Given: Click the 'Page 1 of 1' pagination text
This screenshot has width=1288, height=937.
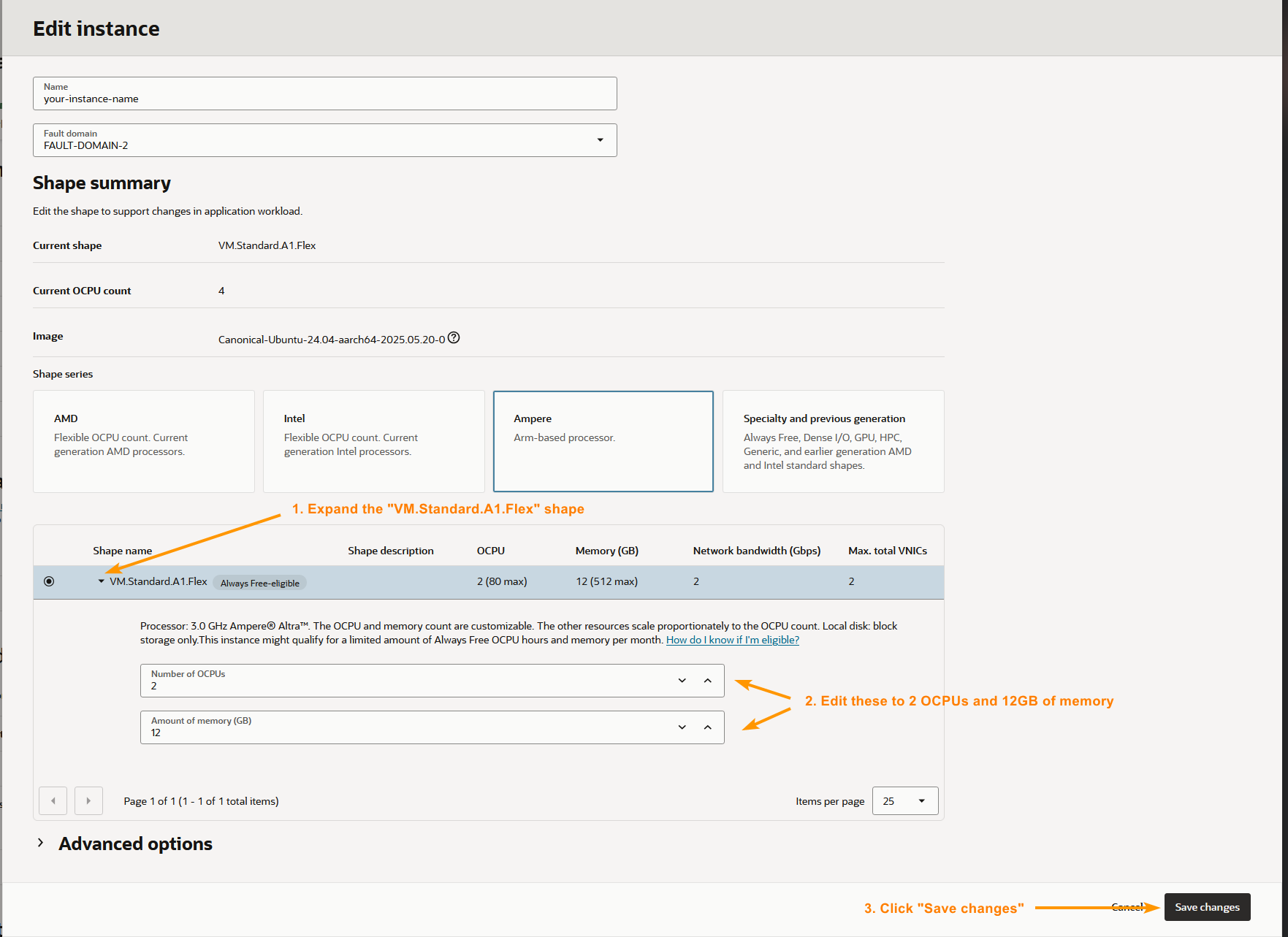Looking at the screenshot, I should 201,801.
